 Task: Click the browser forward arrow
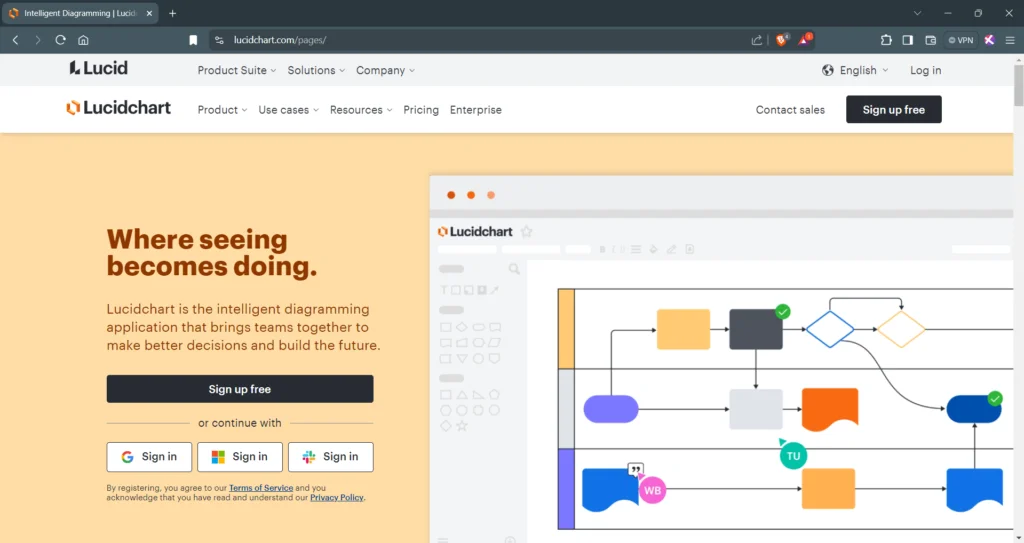(x=38, y=40)
